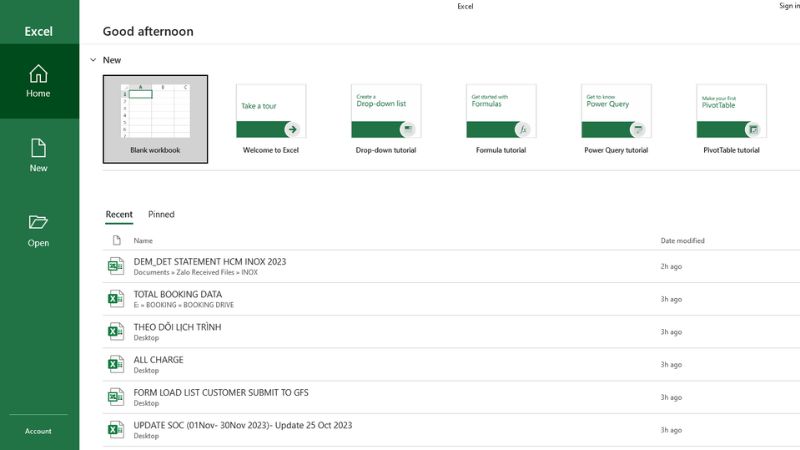Viewport: 800px width, 450px height.
Task: Select the Power Query tutorial label
Action: [x=616, y=150]
